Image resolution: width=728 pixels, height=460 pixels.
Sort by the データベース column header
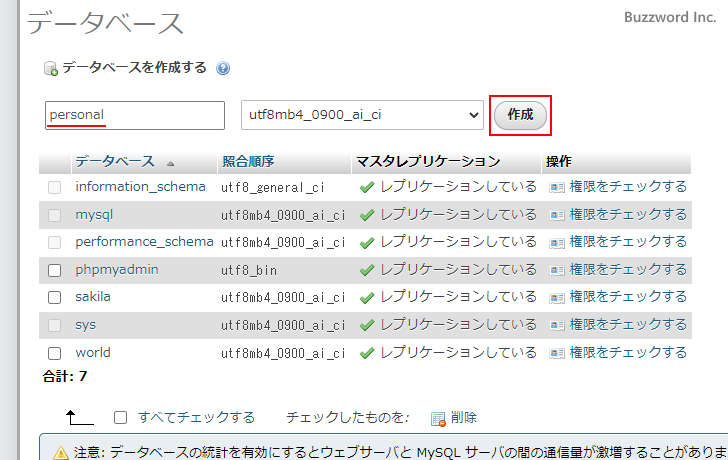pos(114,161)
